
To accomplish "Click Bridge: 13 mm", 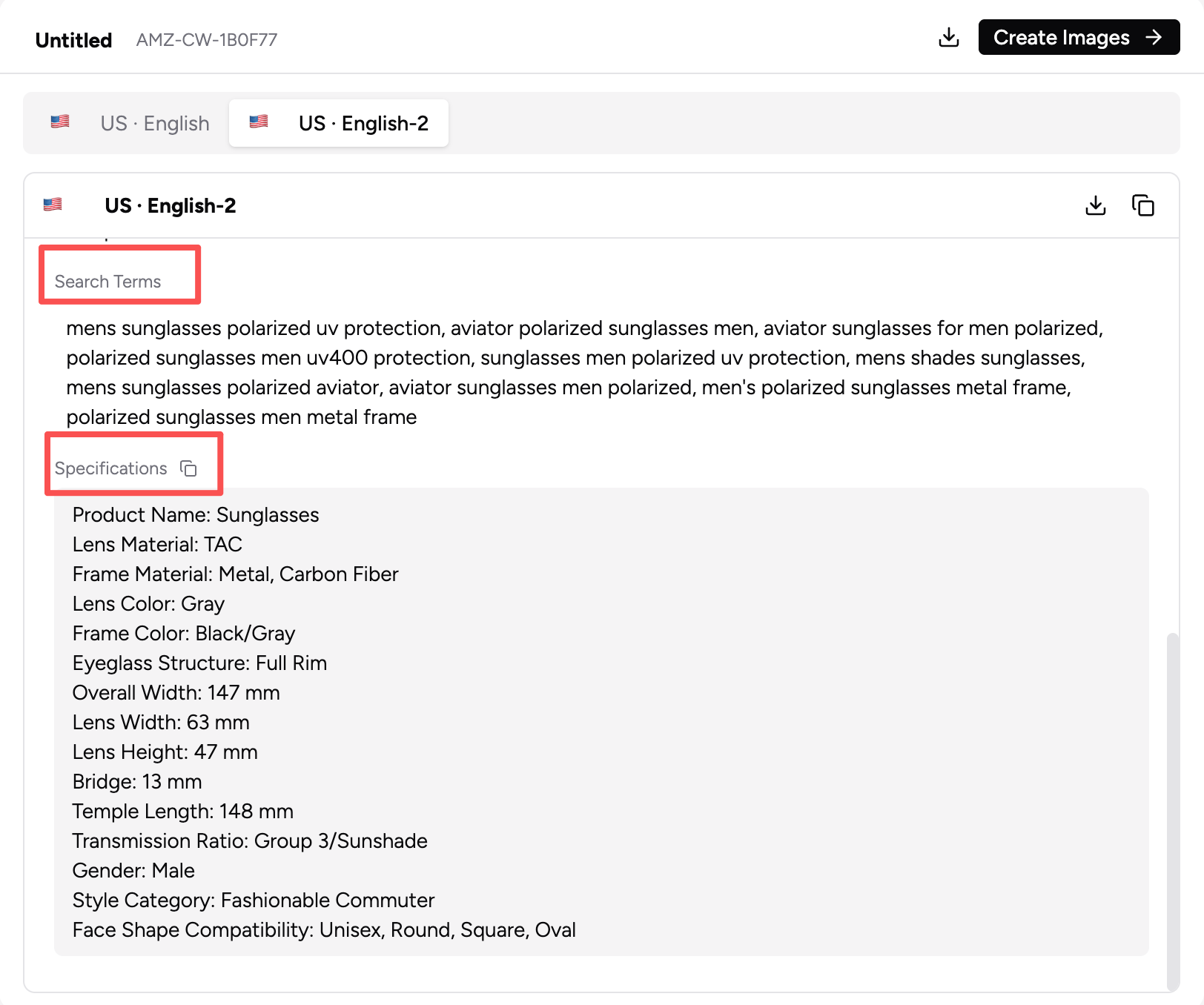I will (x=137, y=782).
